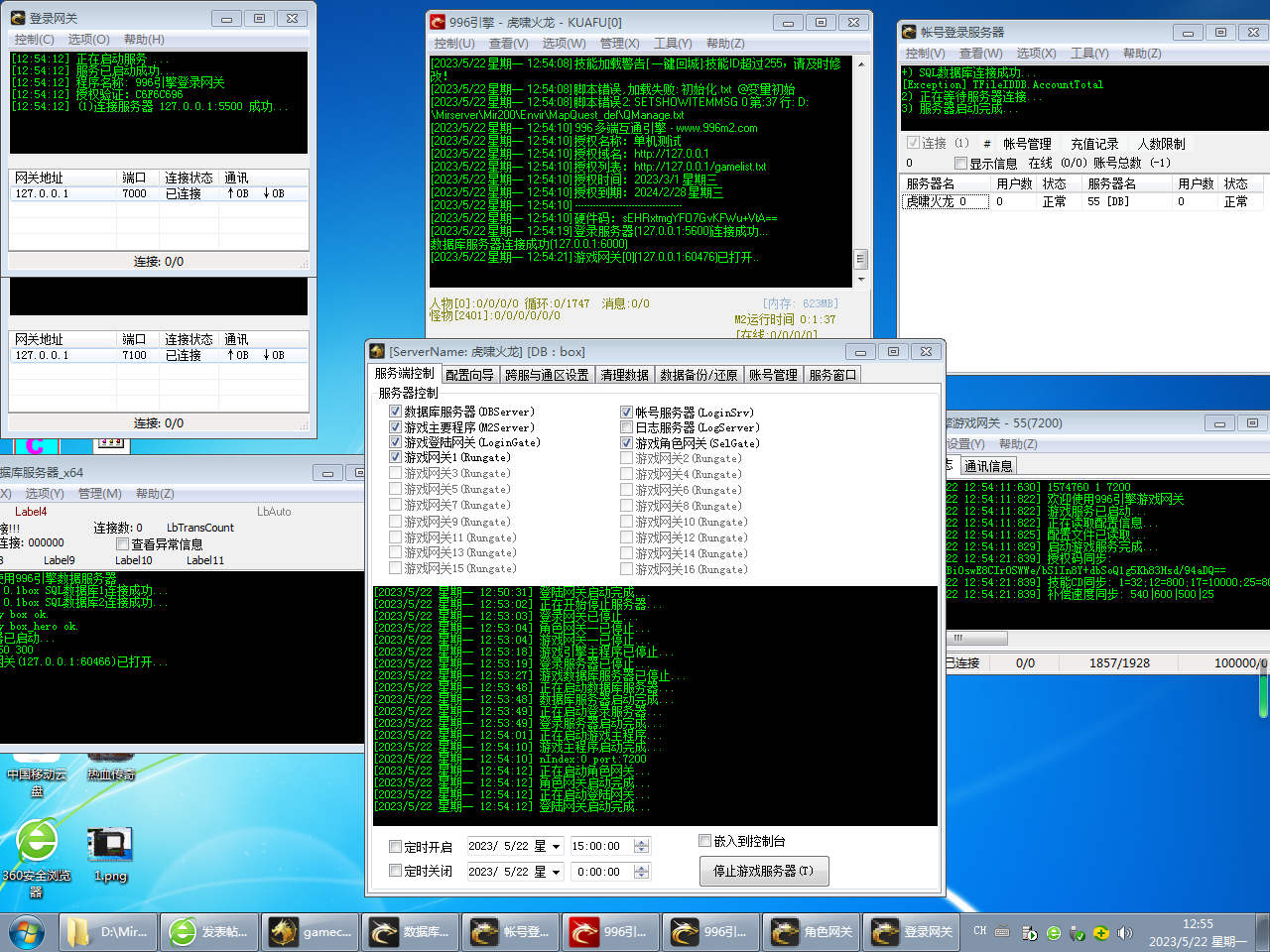The width and height of the screenshot is (1270, 952).
Task: Click the # button in 帐号登录服务器
Action: (986, 144)
